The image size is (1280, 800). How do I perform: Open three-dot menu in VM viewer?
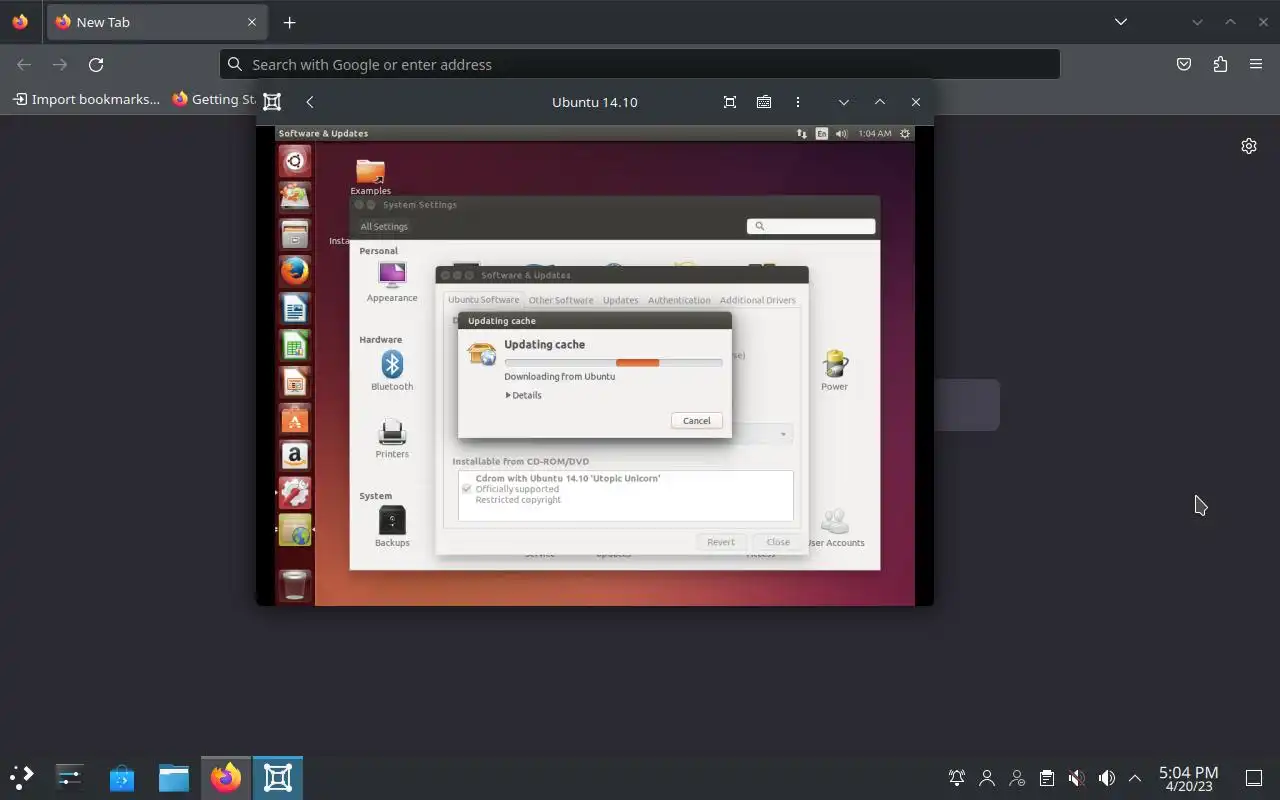(x=797, y=102)
